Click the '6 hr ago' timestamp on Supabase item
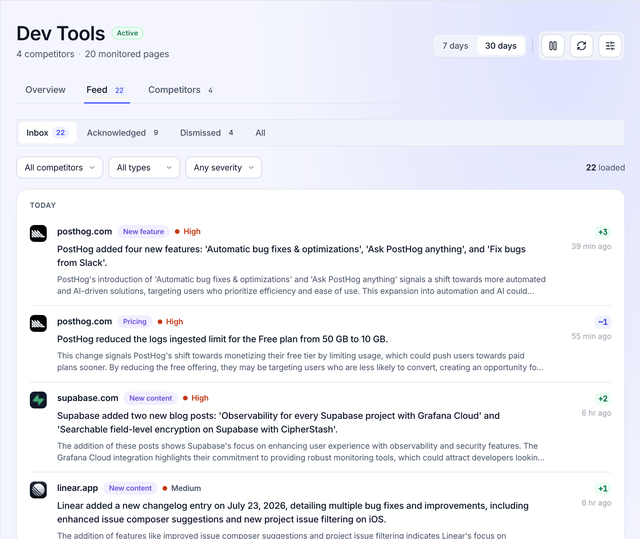This screenshot has width=640, height=539. [596, 413]
